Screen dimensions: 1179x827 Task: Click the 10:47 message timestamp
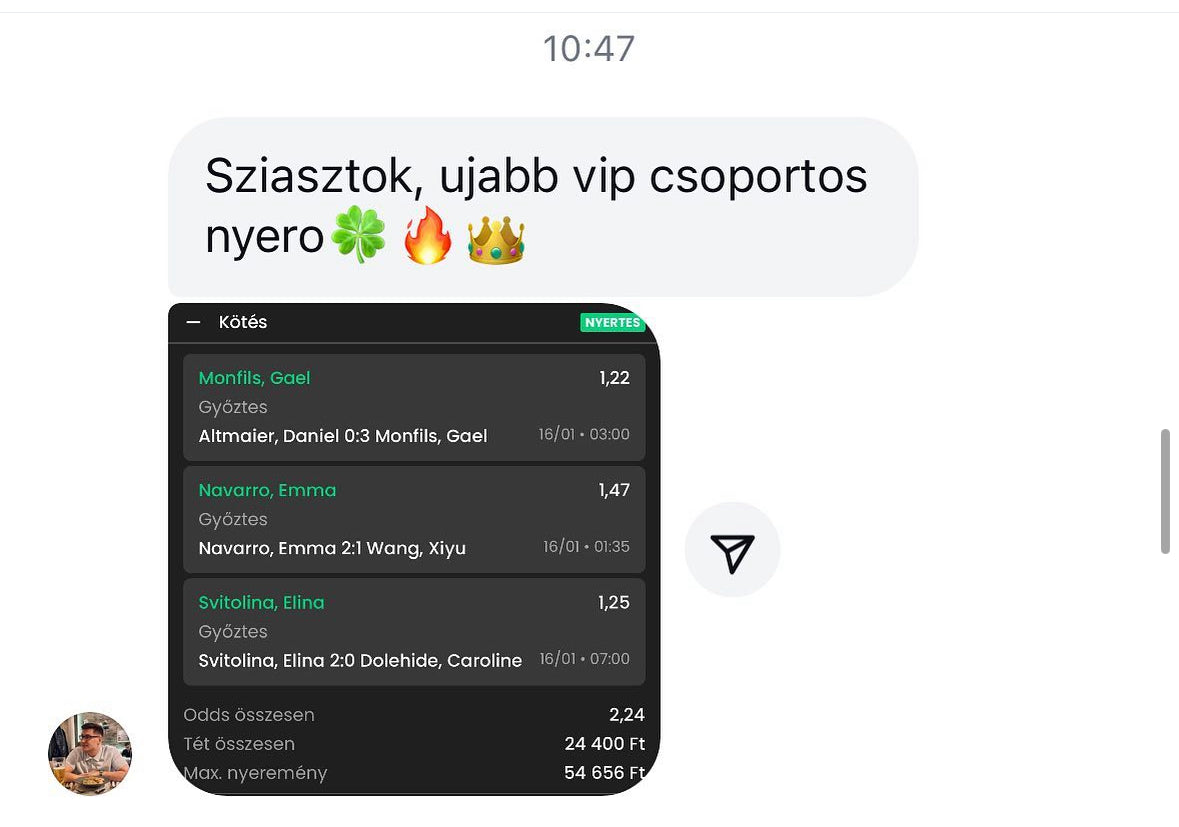[x=589, y=49]
